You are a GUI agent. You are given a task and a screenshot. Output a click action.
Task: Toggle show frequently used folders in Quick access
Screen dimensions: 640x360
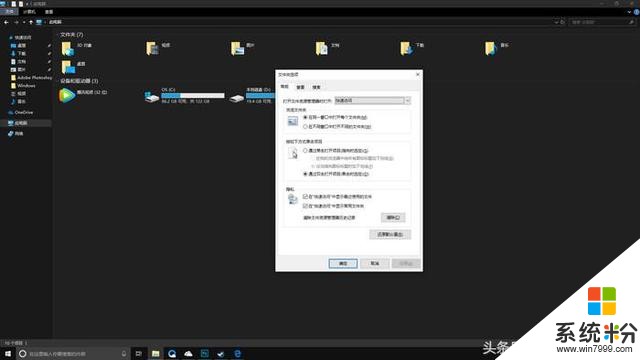(x=305, y=206)
